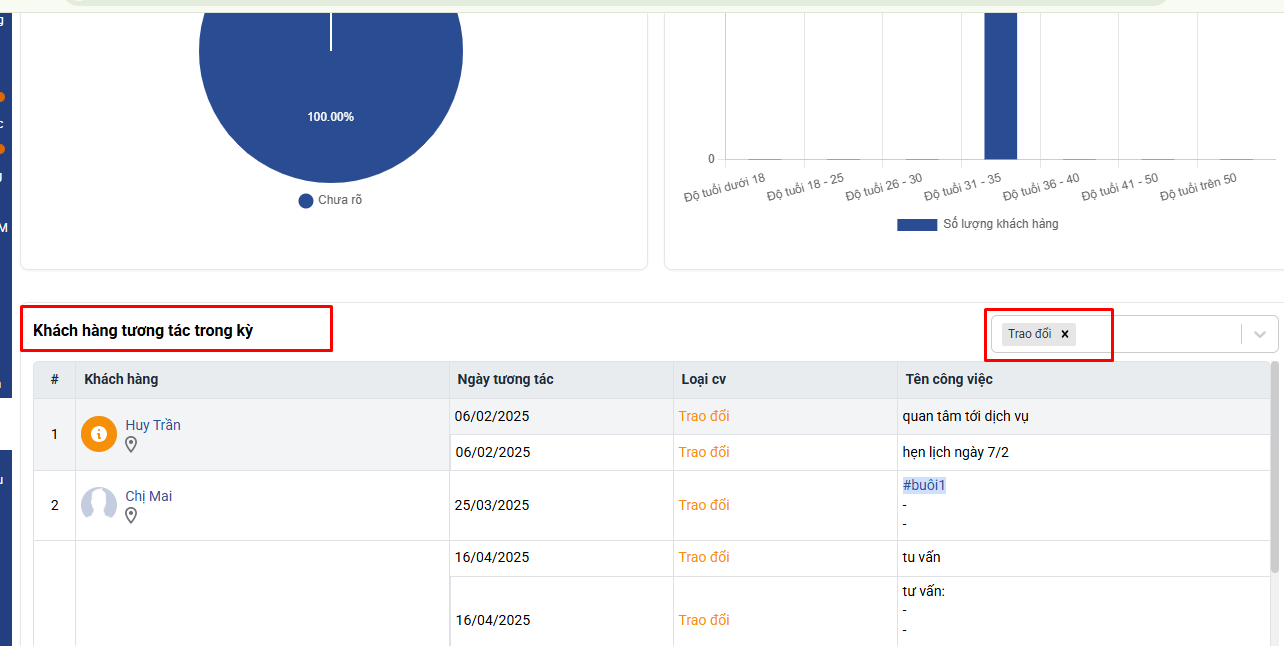Click Huy Trần's orange info avatar icon
The height and width of the screenshot is (646, 1284).
click(x=99, y=434)
